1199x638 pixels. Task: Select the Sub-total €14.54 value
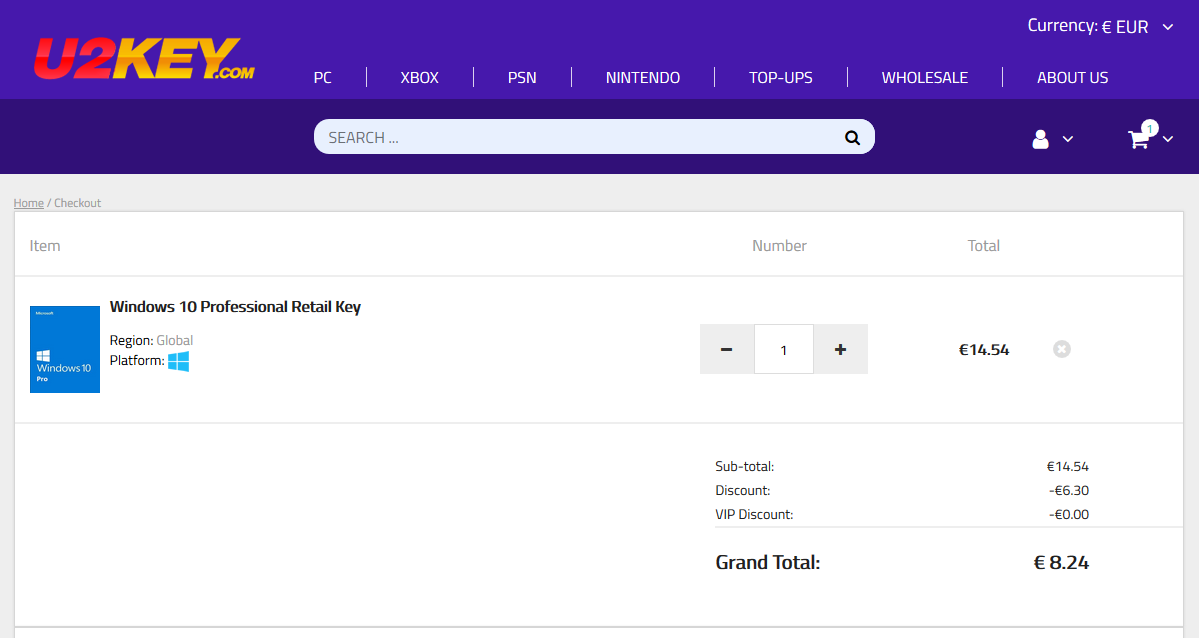[x=1067, y=466]
